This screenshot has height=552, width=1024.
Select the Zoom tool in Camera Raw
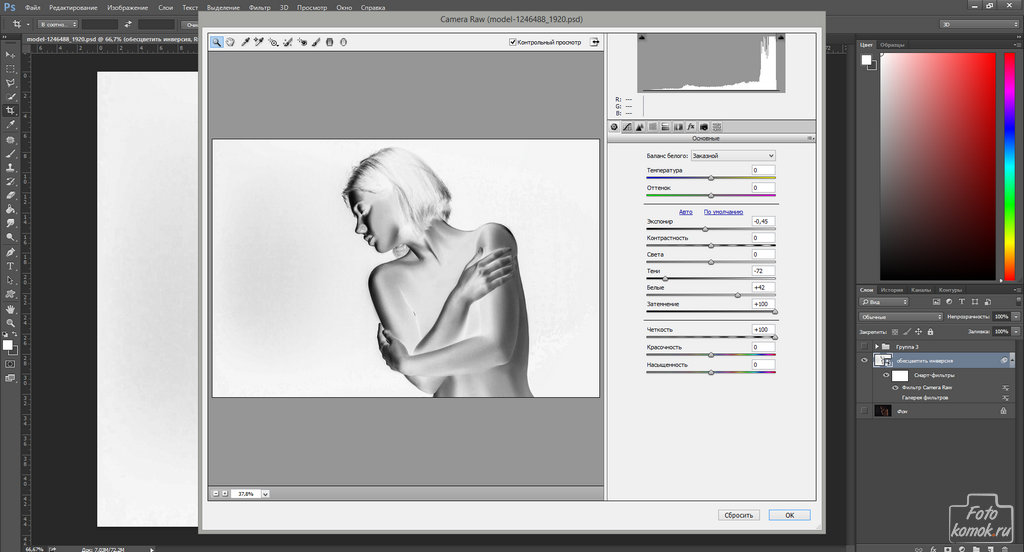click(x=216, y=42)
